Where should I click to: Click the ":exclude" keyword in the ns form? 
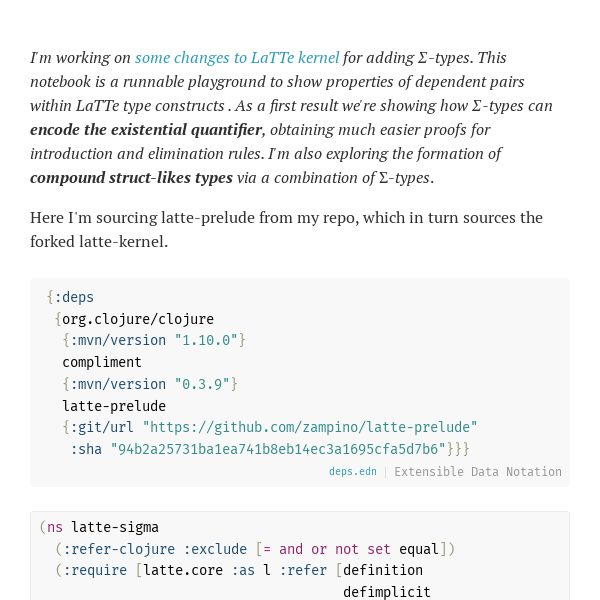(x=215, y=549)
